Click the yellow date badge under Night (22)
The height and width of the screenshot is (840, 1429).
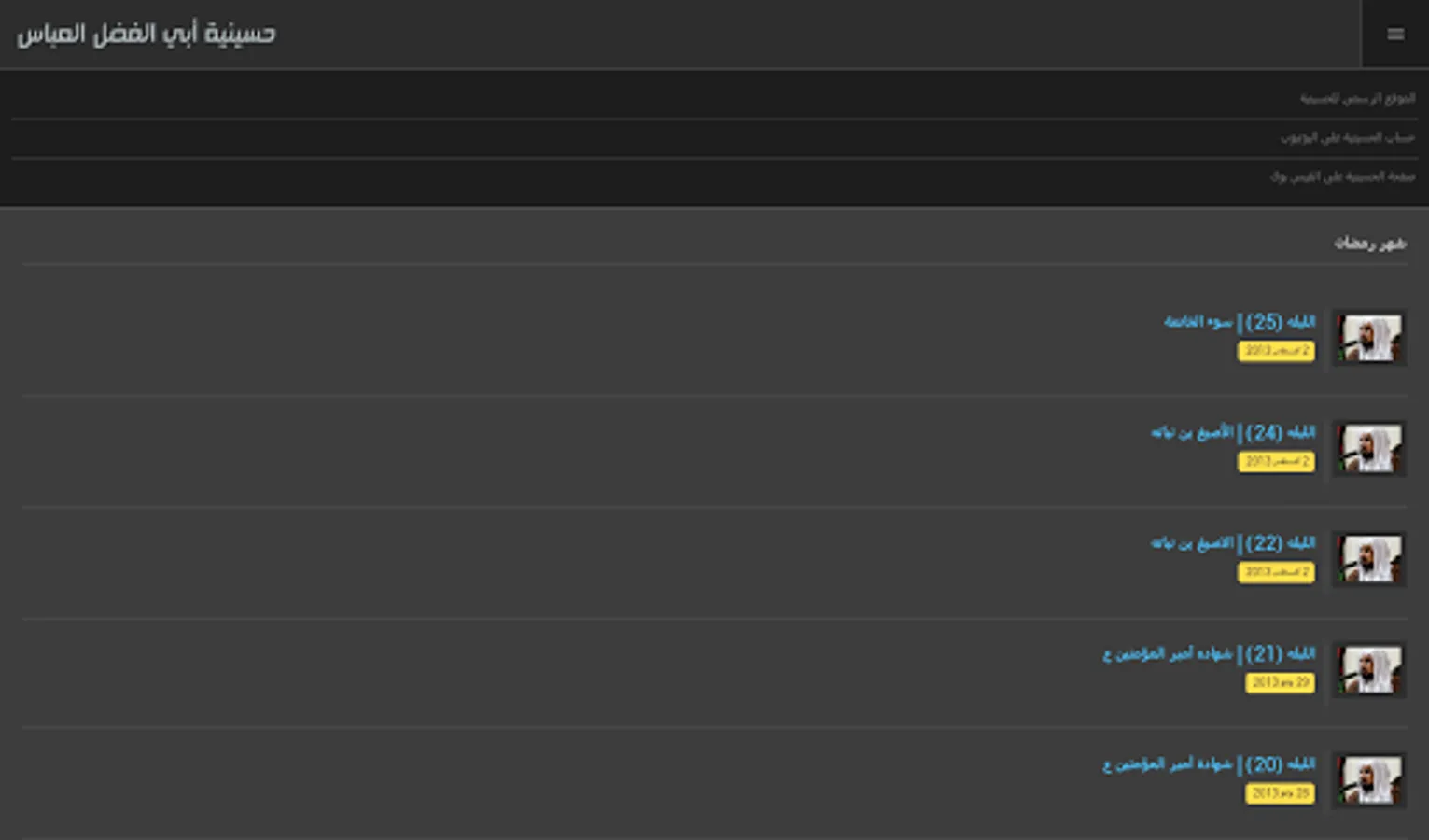[1276, 572]
